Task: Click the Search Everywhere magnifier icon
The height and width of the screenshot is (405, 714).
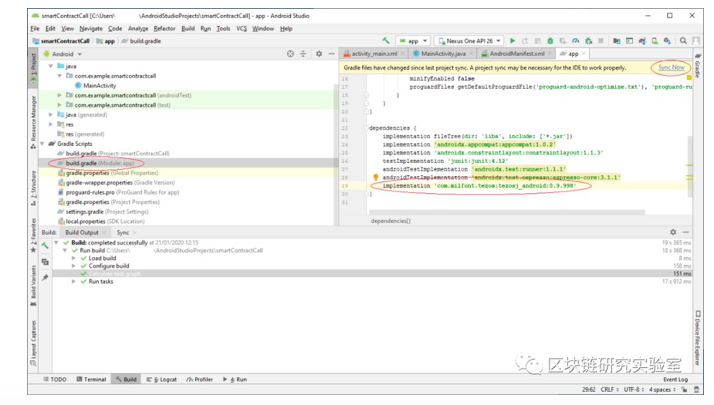Action: point(683,41)
